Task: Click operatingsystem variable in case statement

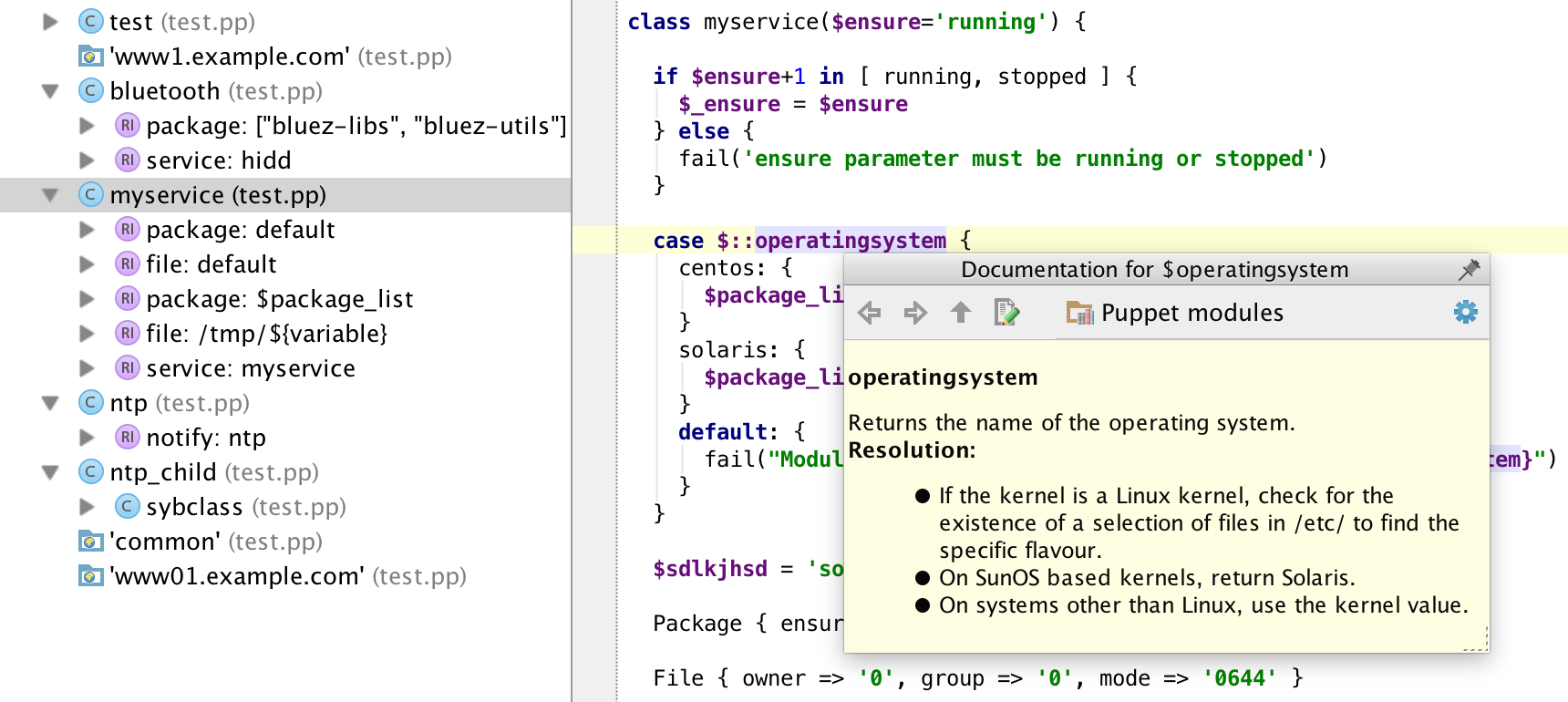Action: click(850, 241)
